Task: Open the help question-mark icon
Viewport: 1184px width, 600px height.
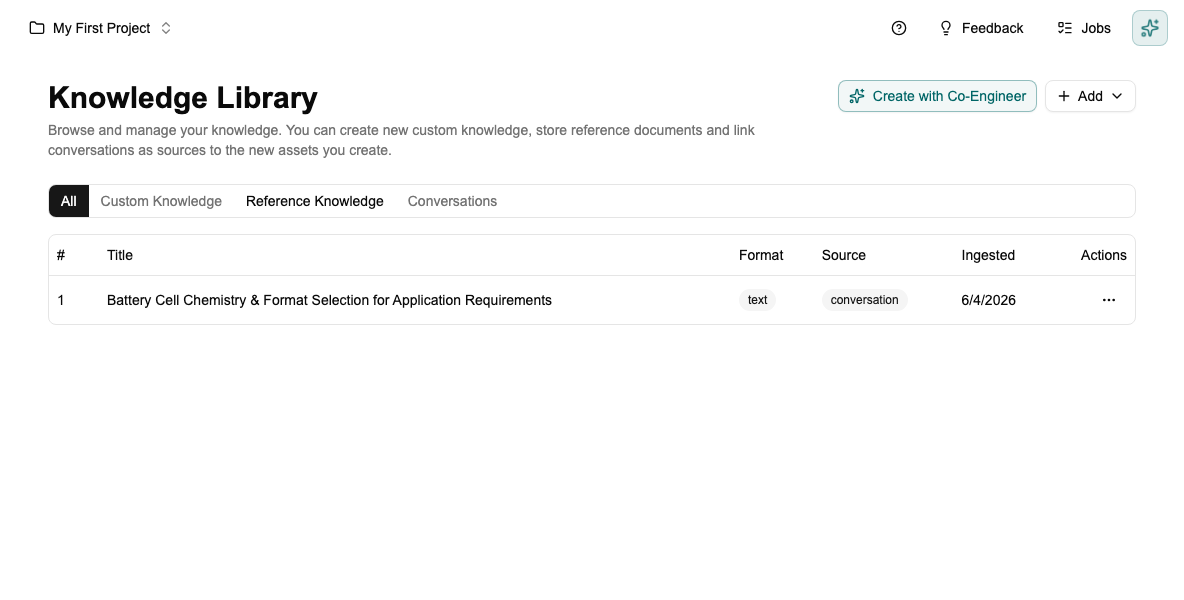Action: coord(899,28)
